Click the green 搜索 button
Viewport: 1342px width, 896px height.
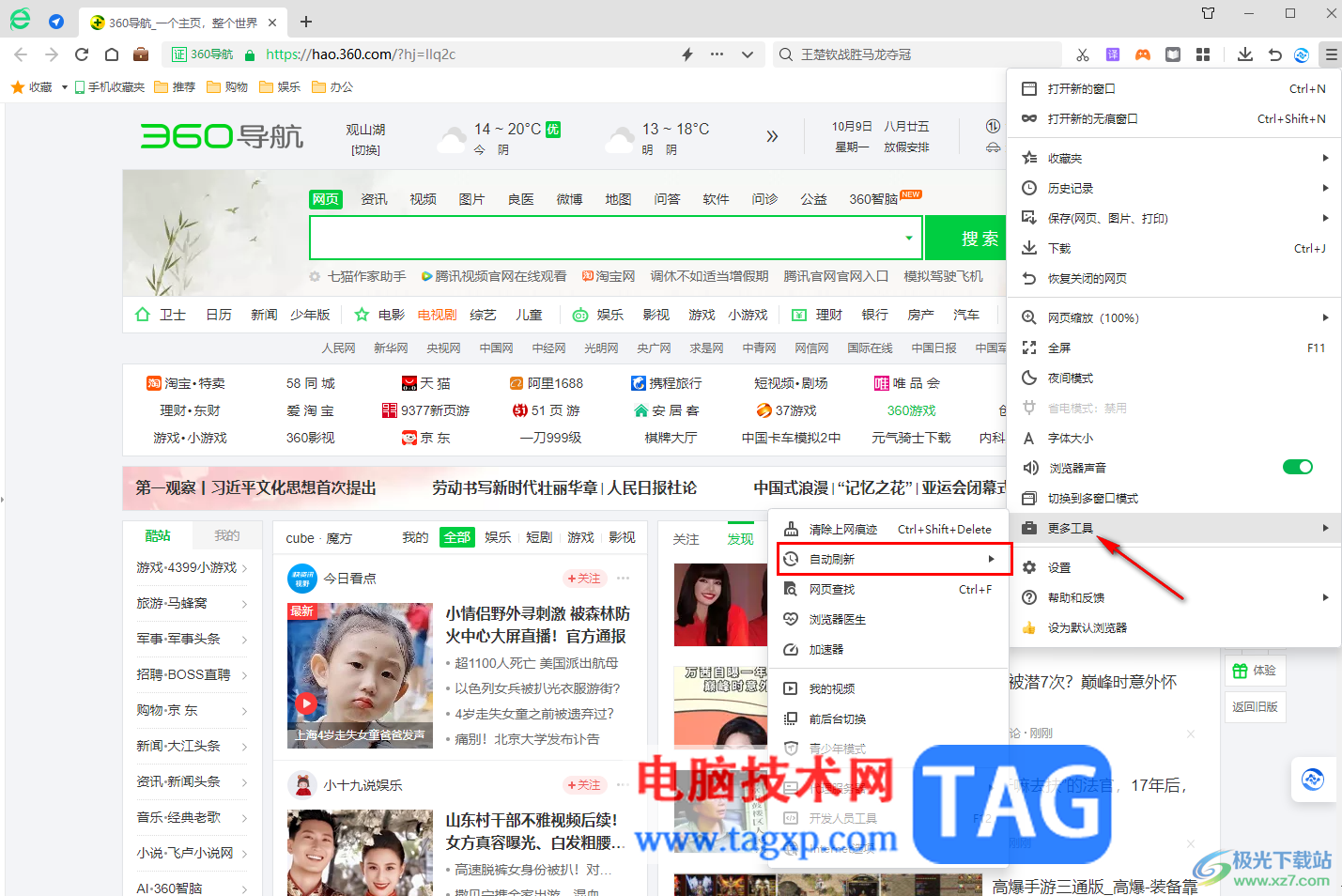pos(966,238)
